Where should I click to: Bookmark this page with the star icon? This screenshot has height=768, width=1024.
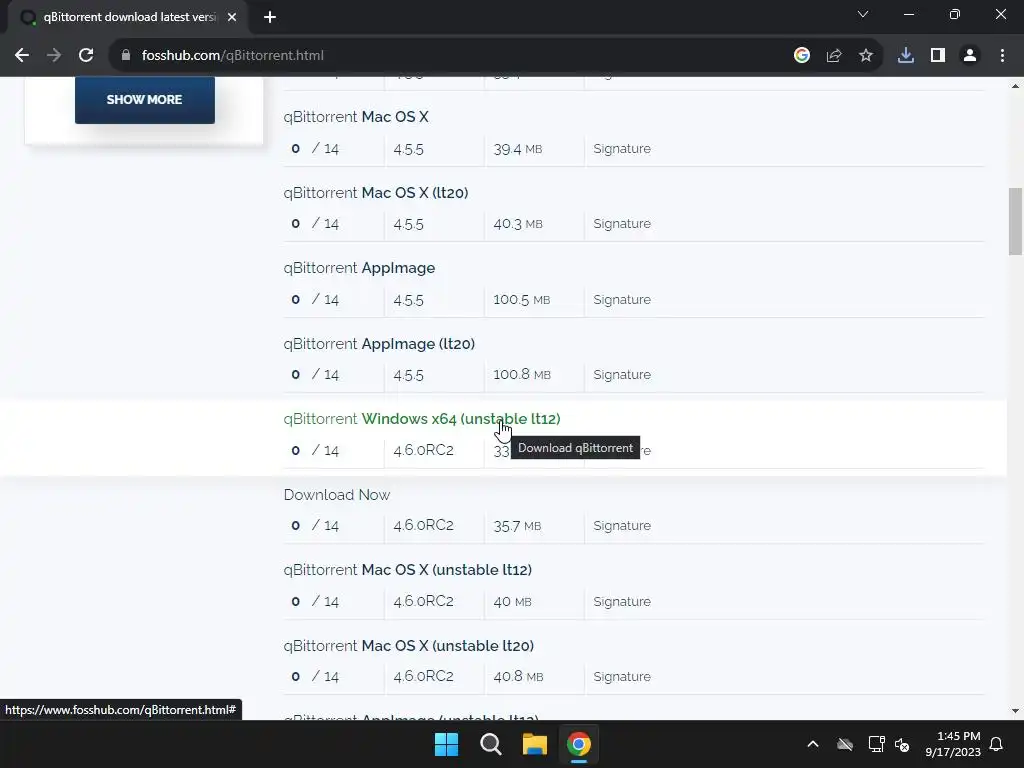[866, 56]
